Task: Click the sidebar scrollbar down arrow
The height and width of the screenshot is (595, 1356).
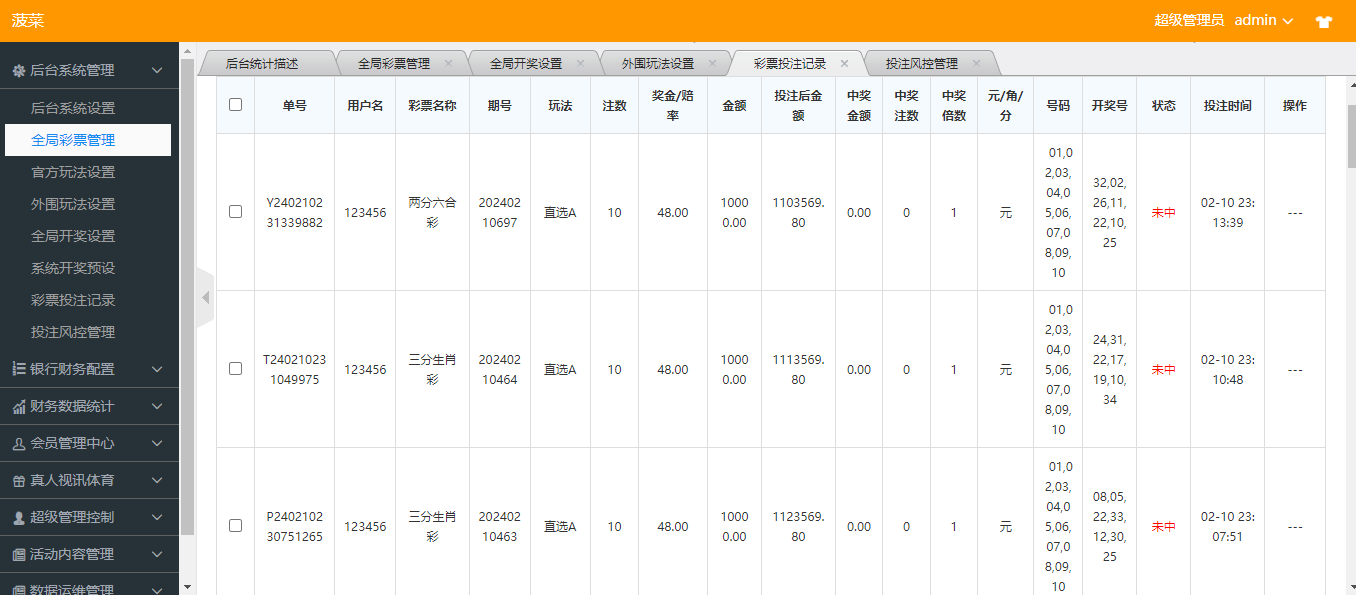Action: 187,587
